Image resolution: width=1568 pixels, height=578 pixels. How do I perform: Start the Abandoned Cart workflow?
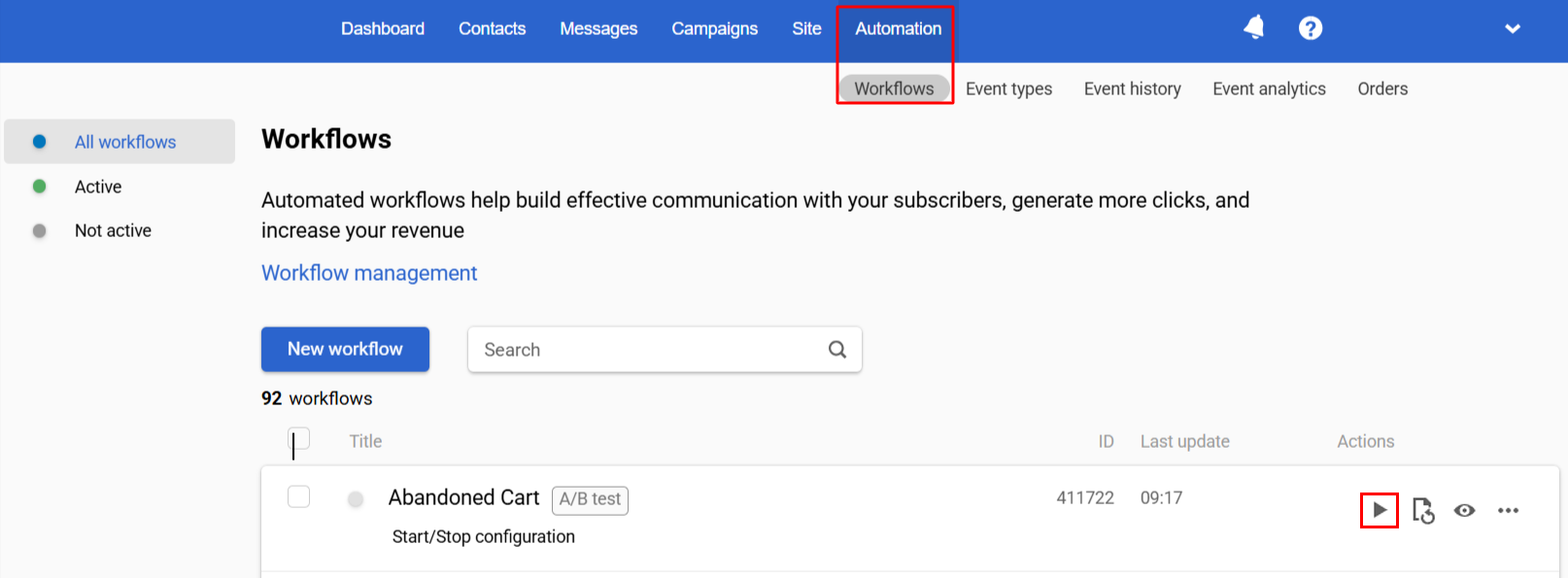click(x=1380, y=510)
